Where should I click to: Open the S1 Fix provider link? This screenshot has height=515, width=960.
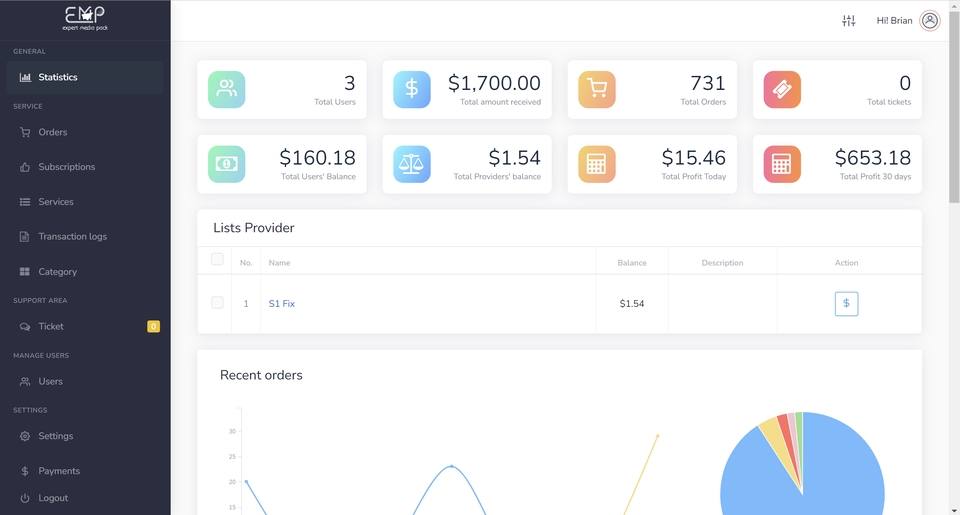point(282,304)
